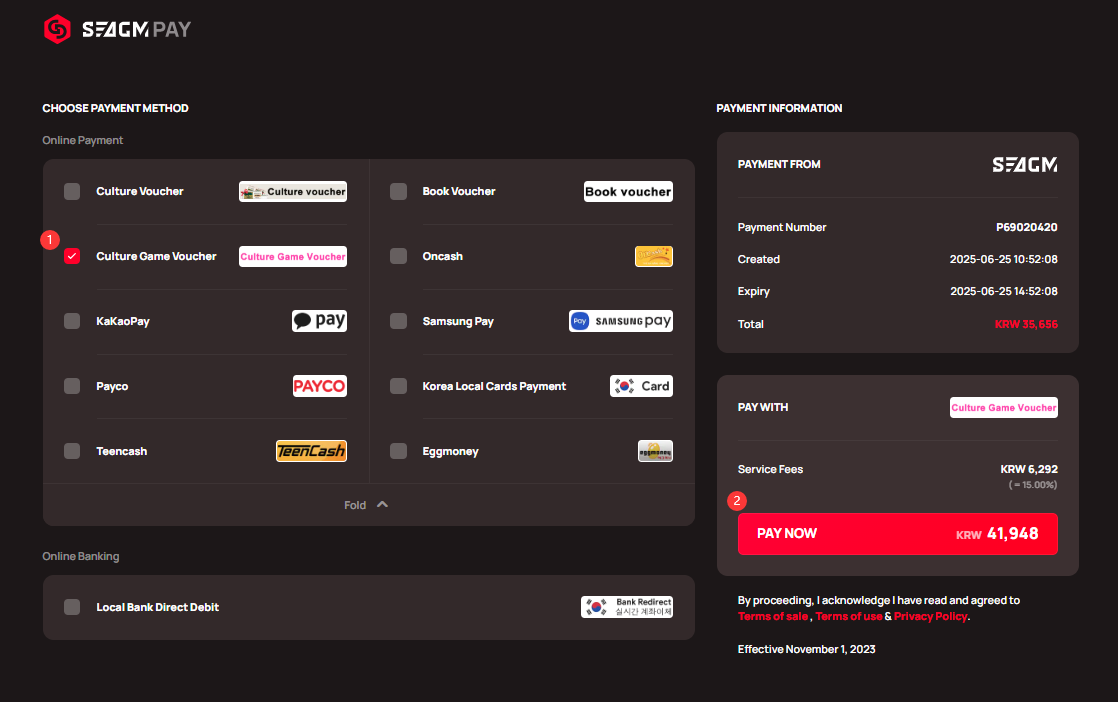Click the SEAGM Pay logo
Viewport: 1118px width, 702px height.
[117, 29]
